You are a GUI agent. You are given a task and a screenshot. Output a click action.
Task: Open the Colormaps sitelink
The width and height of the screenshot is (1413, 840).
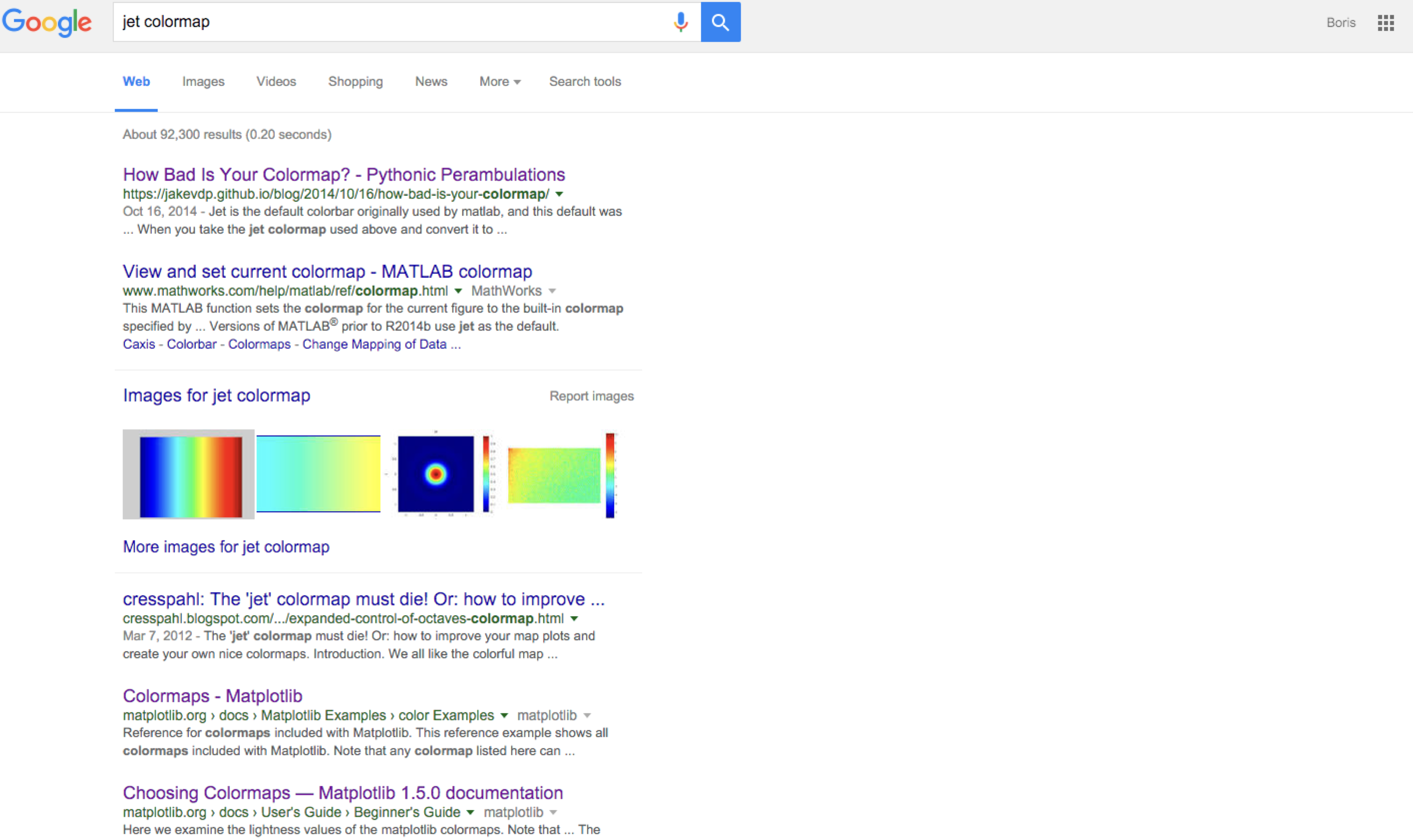(x=259, y=344)
